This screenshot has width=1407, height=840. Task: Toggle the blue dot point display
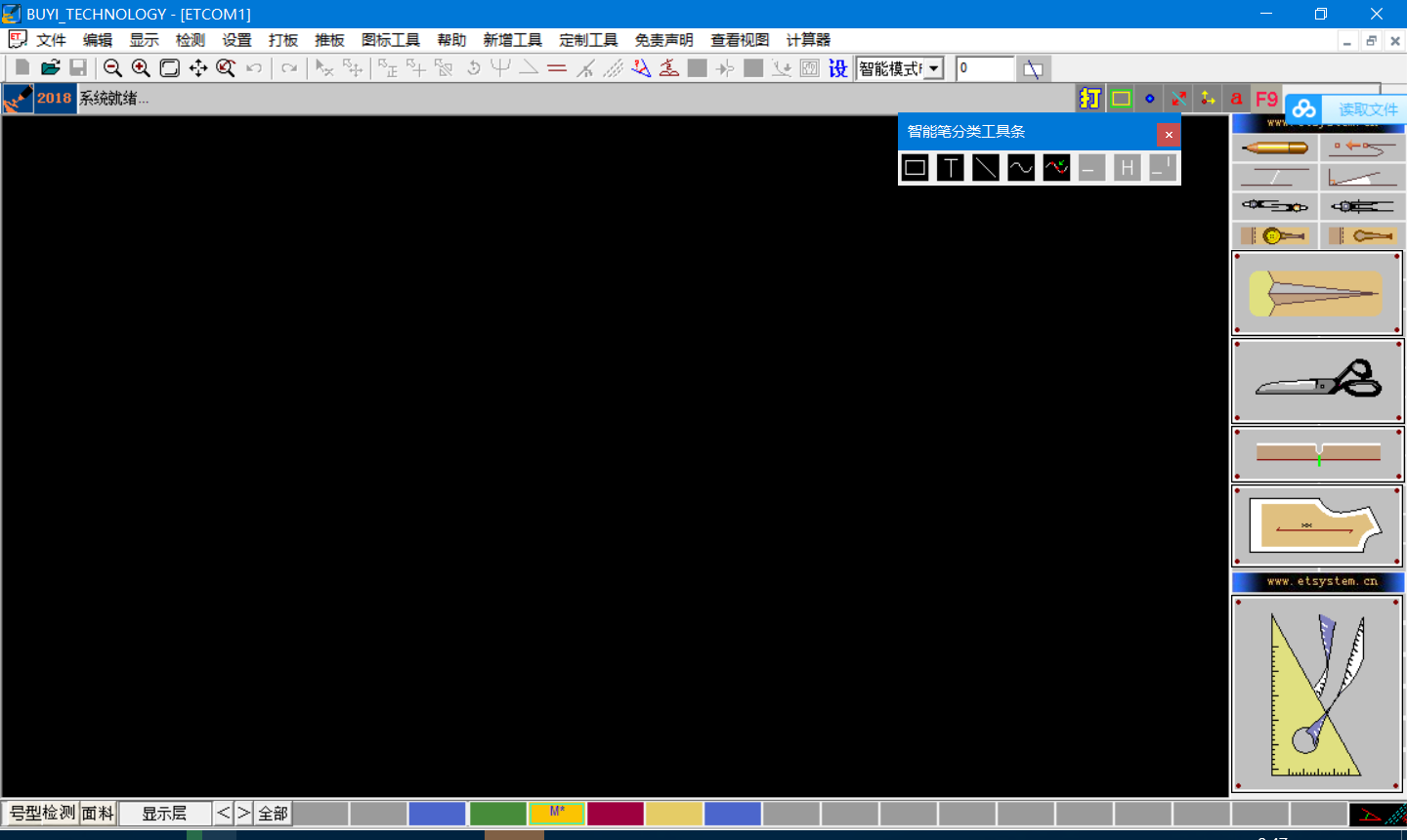tap(1149, 98)
